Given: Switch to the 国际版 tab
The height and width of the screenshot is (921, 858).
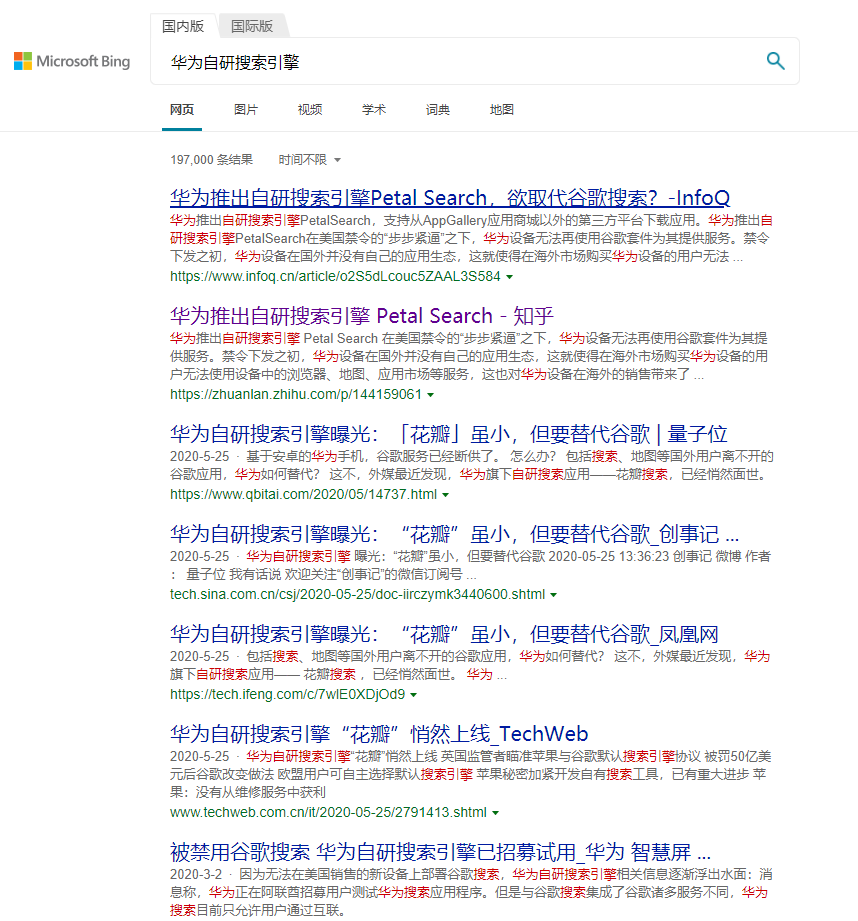Looking at the screenshot, I should click(252, 26).
